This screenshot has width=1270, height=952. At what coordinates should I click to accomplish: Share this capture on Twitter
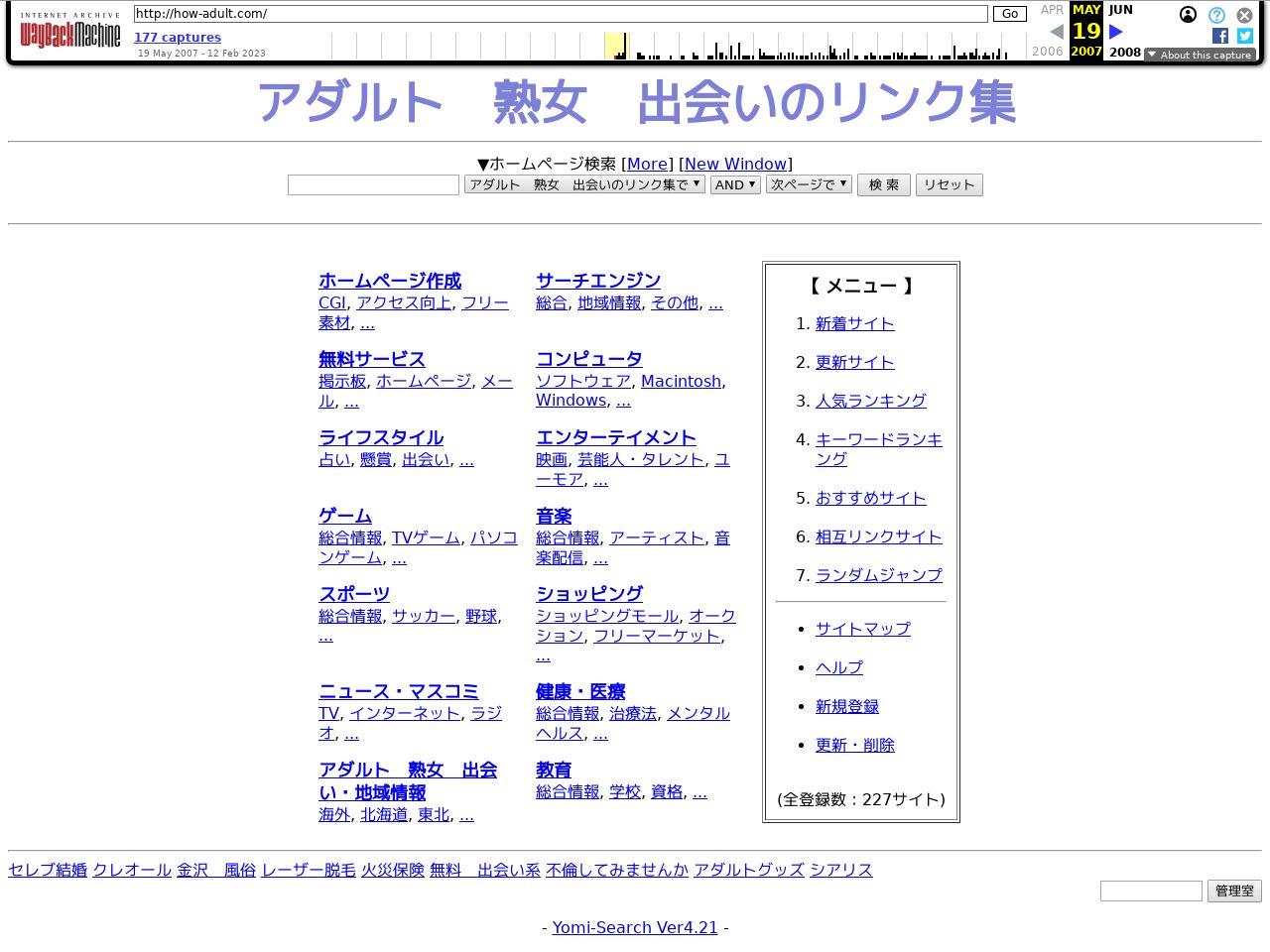coord(1244,36)
